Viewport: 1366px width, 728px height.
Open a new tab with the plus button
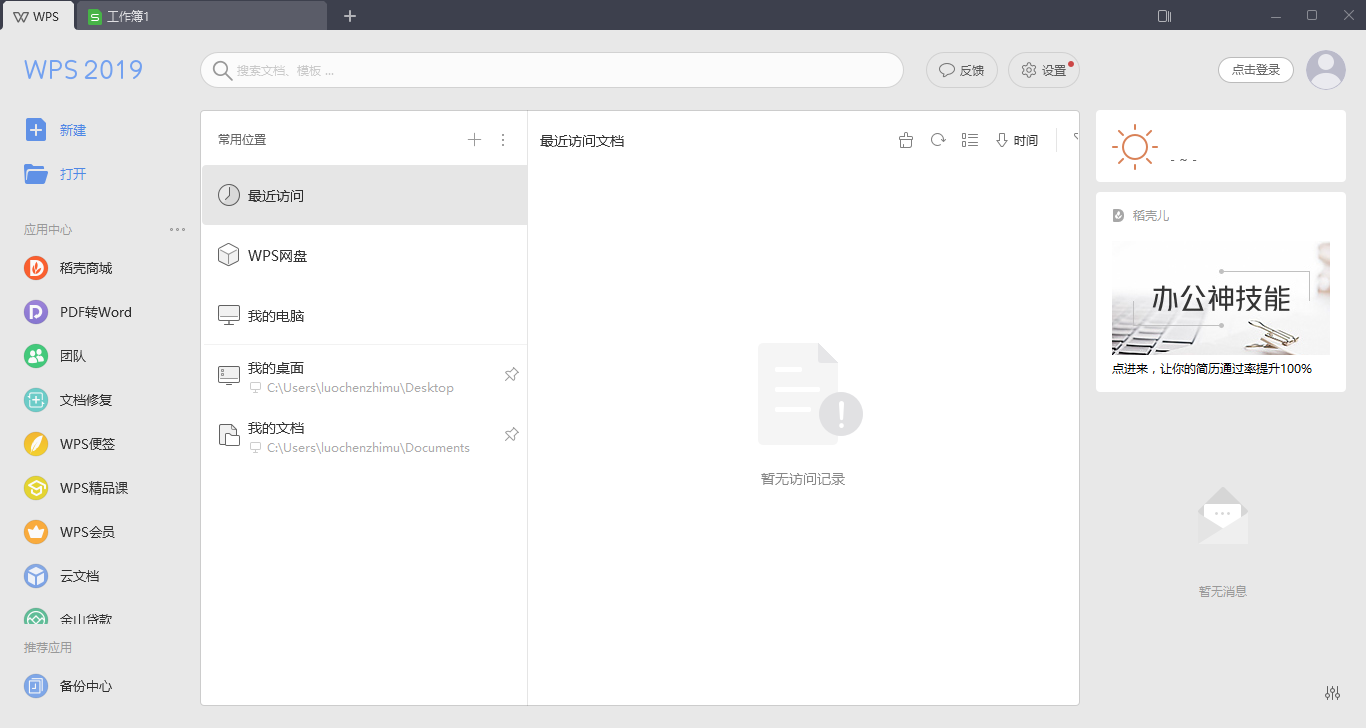click(x=350, y=16)
